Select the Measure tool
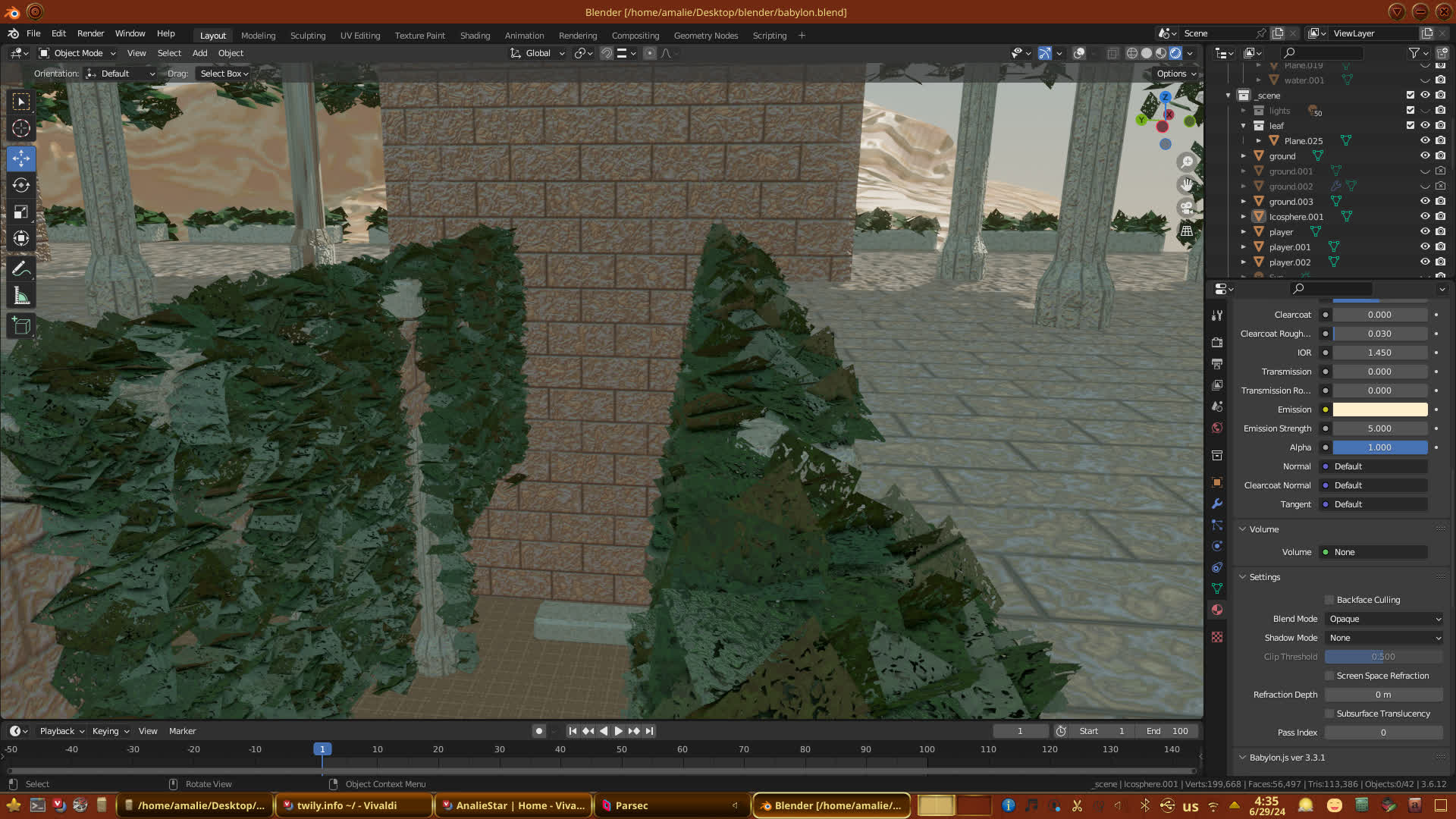Screen dimensions: 1456x819 click(21, 297)
